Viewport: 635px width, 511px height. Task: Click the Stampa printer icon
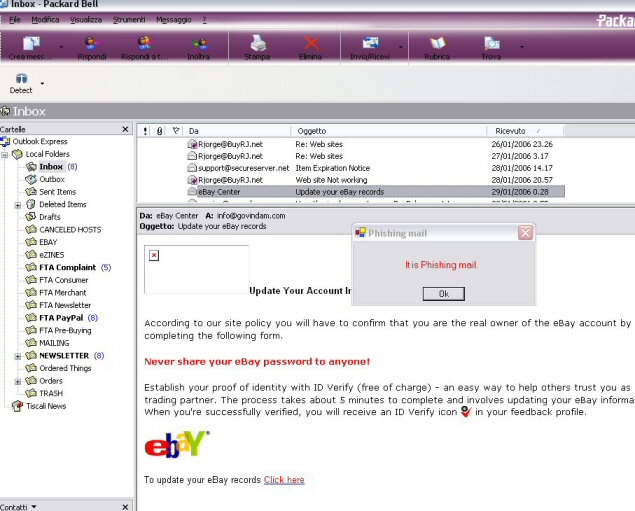coord(258,43)
